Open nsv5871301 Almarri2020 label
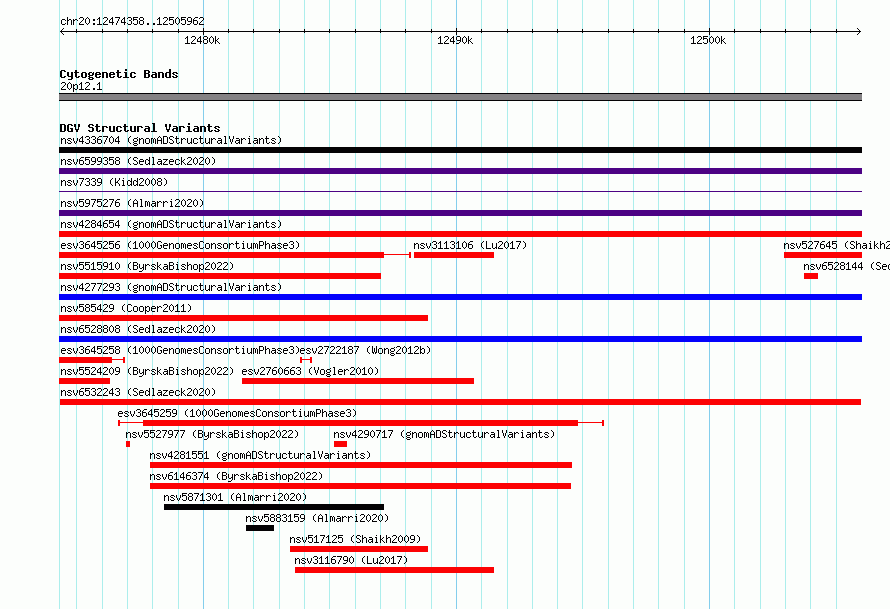Image resolution: width=890 pixels, height=609 pixels. 235,497
